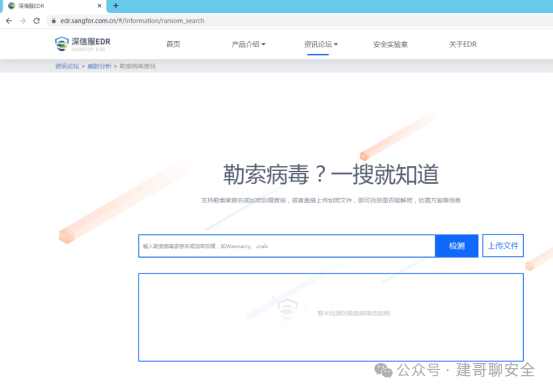
Task: Open the 安全实验室 navigation item
Action: [390, 44]
